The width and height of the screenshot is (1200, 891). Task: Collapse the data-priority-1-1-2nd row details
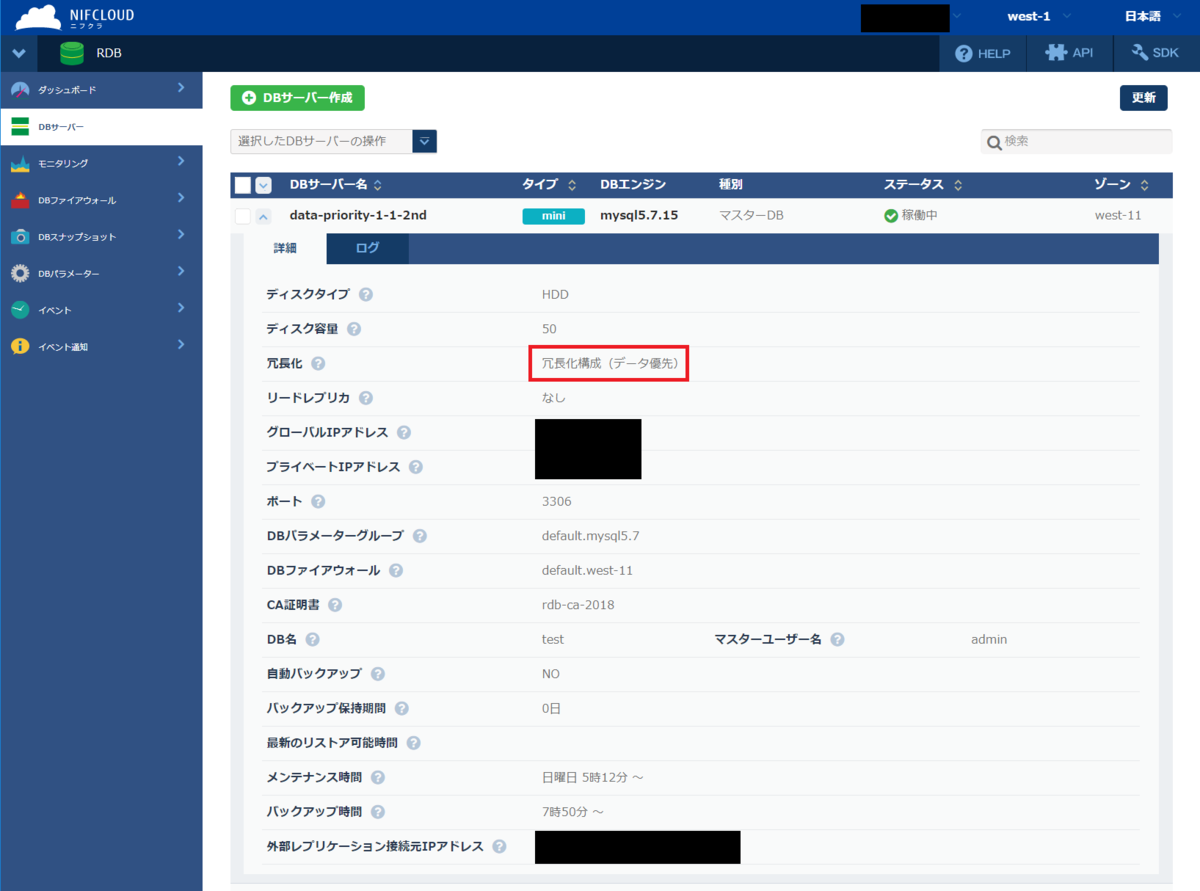click(x=263, y=216)
